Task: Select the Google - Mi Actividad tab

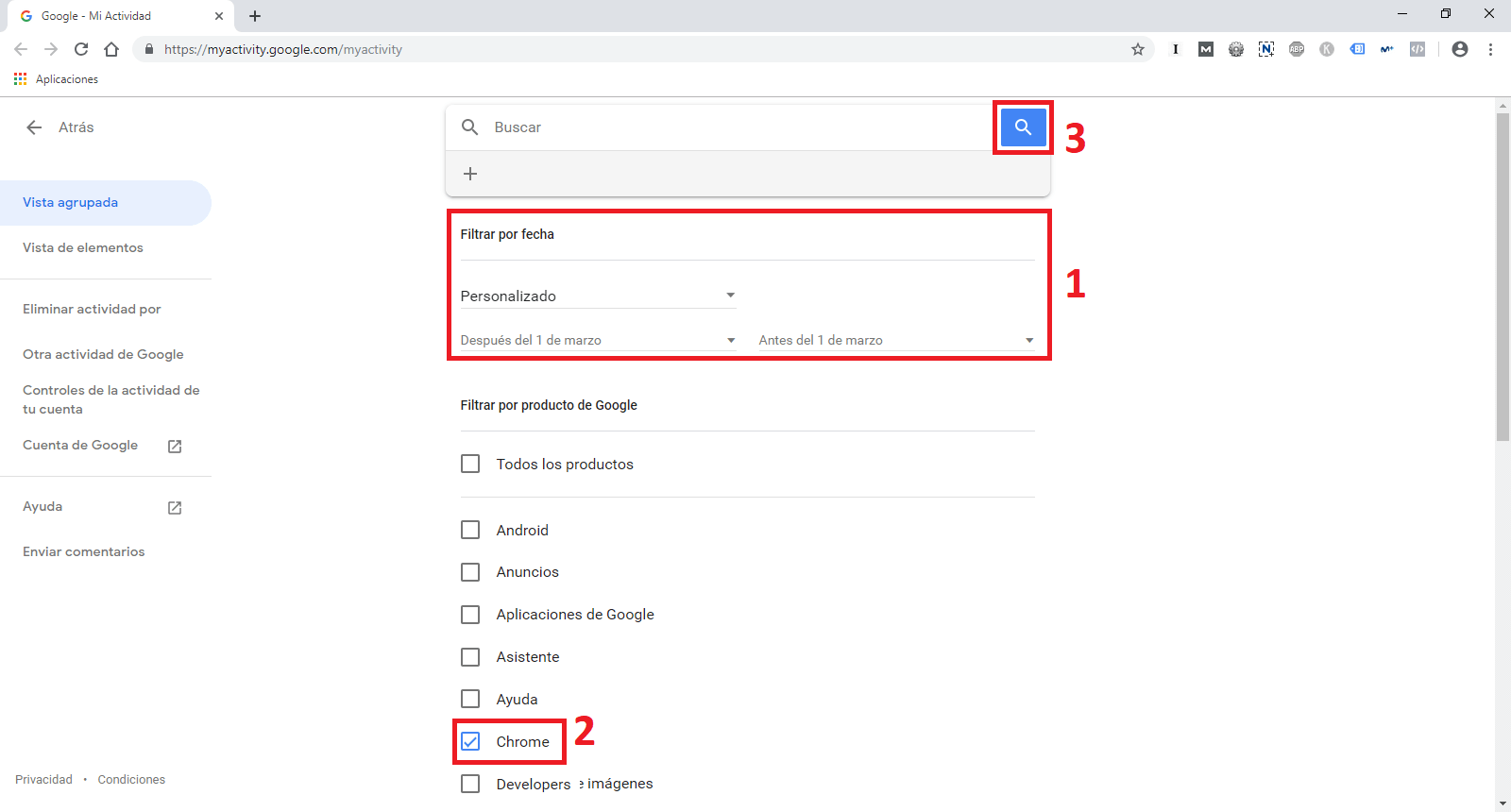Action: click(119, 16)
